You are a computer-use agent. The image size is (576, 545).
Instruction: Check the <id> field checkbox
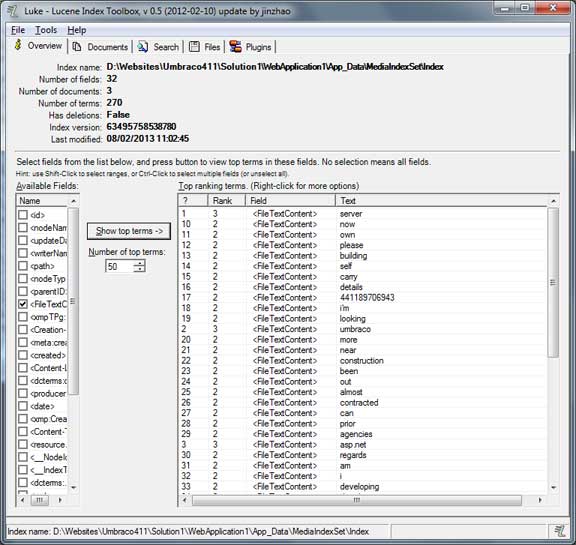(x=23, y=215)
